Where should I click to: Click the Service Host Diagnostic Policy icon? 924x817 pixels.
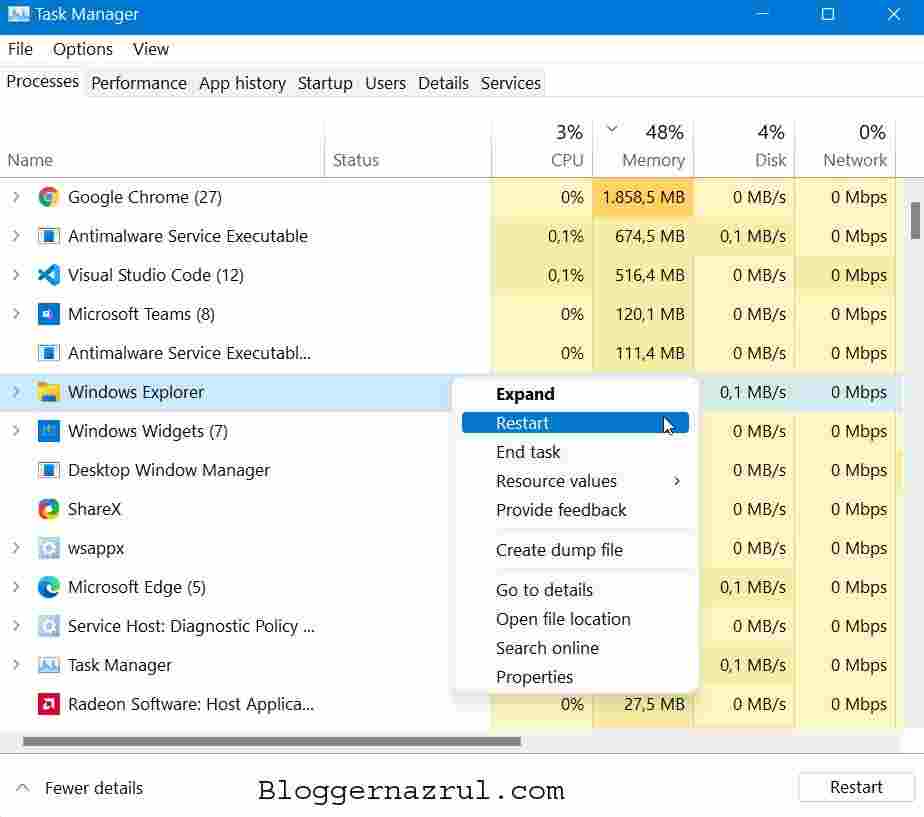pyautogui.click(x=48, y=626)
